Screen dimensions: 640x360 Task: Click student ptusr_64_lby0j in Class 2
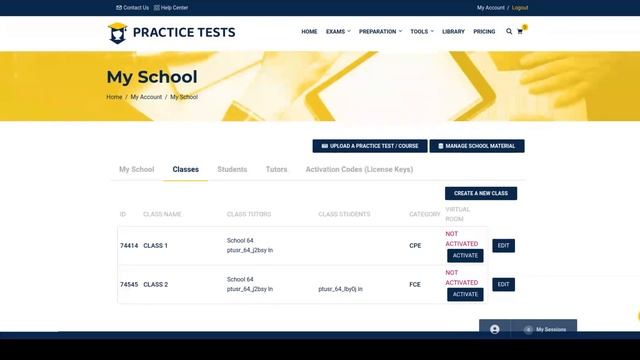click(x=340, y=289)
